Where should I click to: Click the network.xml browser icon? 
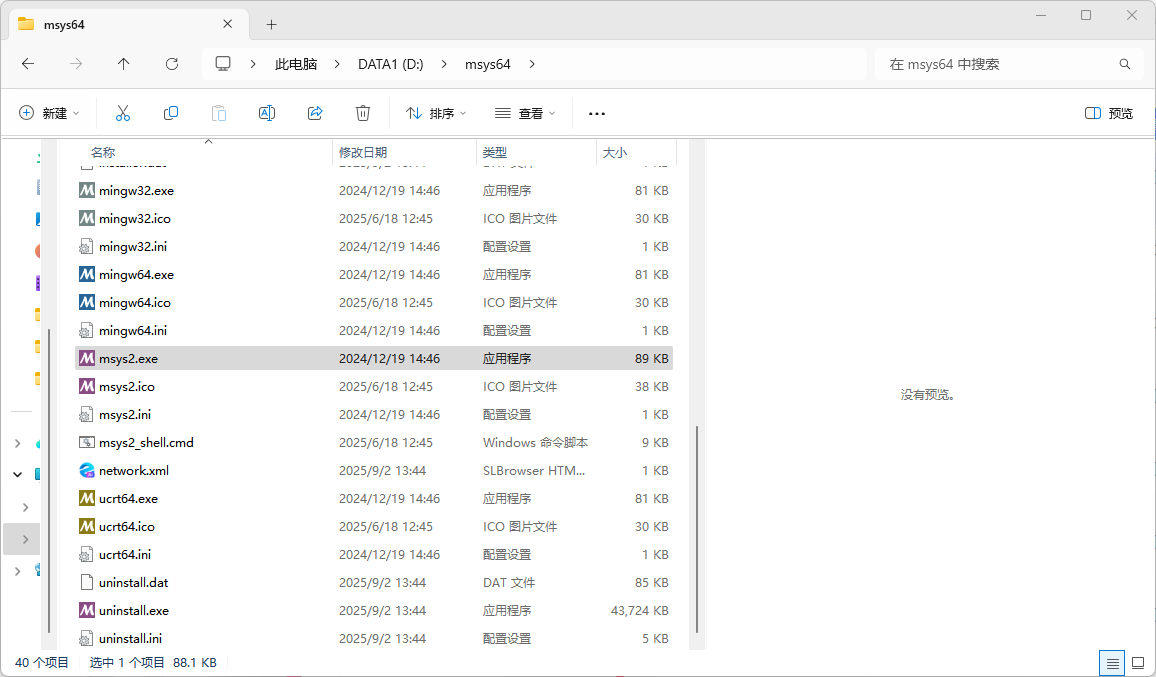coord(87,471)
